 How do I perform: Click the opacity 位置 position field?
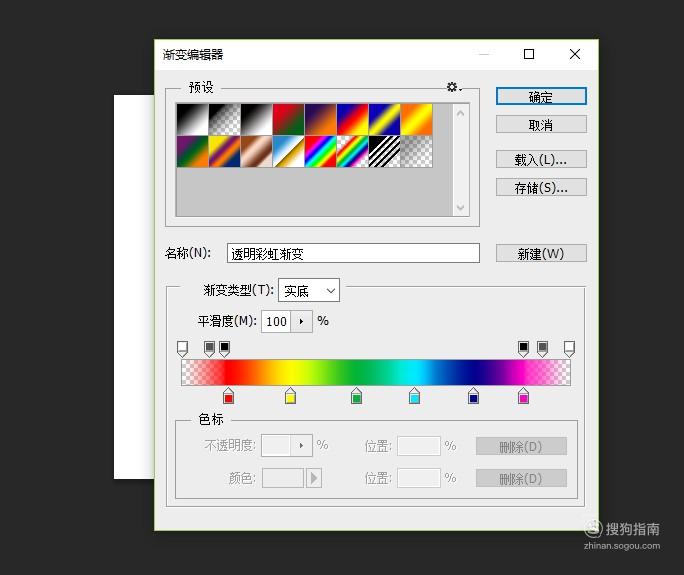(x=419, y=446)
